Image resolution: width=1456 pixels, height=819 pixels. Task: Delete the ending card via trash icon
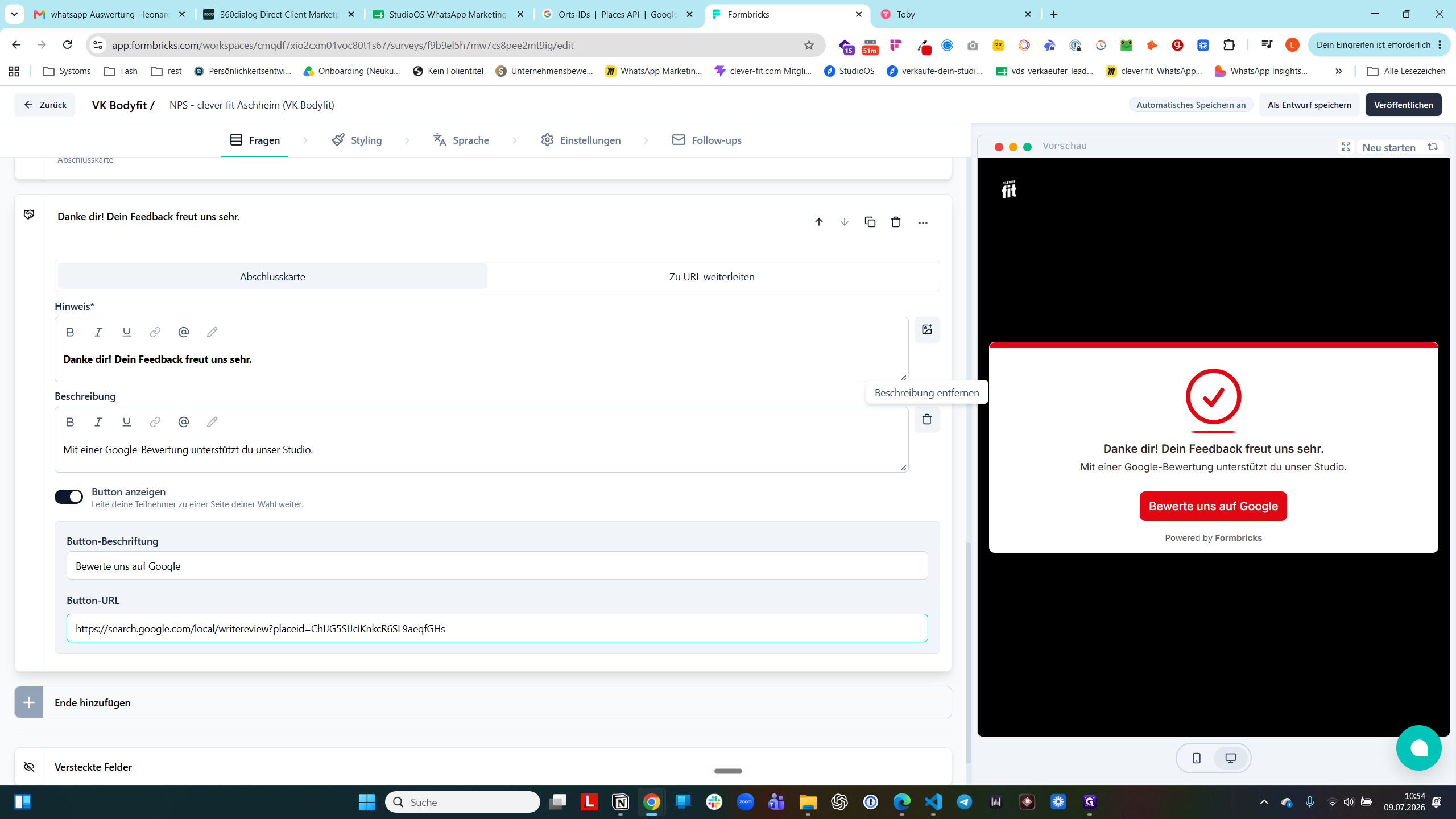pos(896,222)
